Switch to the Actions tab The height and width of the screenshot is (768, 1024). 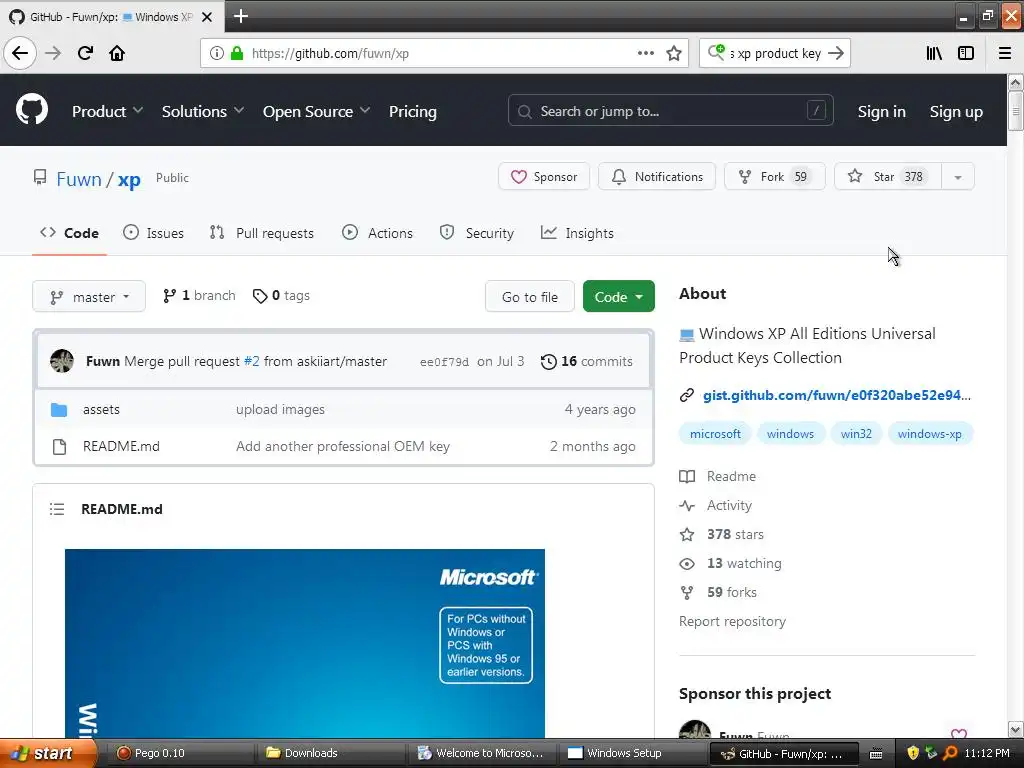[377, 233]
